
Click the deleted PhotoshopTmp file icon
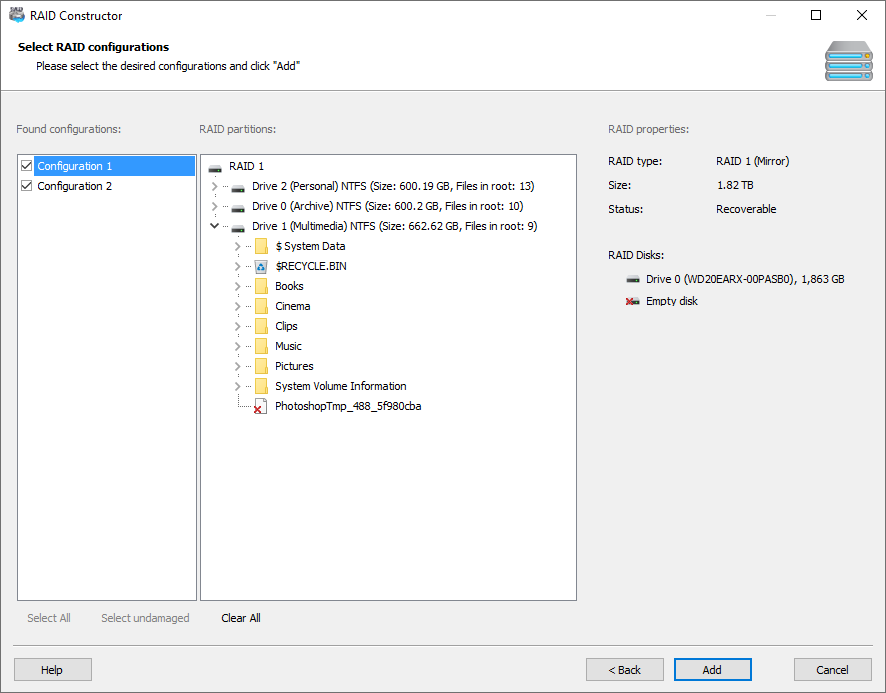pos(261,406)
